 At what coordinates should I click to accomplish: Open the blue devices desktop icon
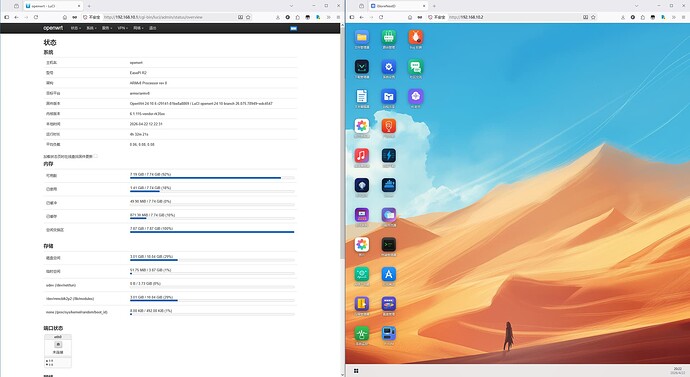pos(389,333)
